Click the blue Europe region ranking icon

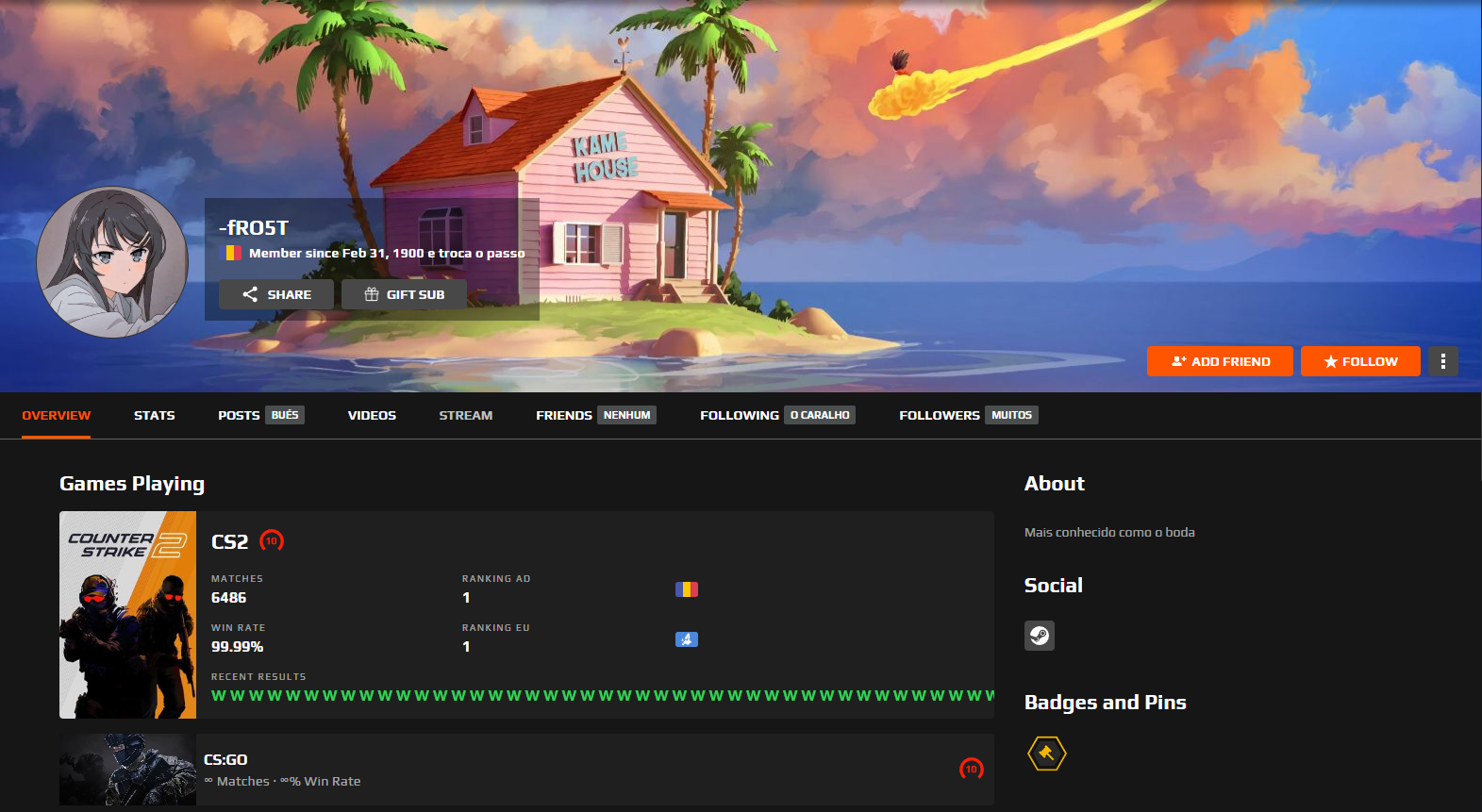687,639
